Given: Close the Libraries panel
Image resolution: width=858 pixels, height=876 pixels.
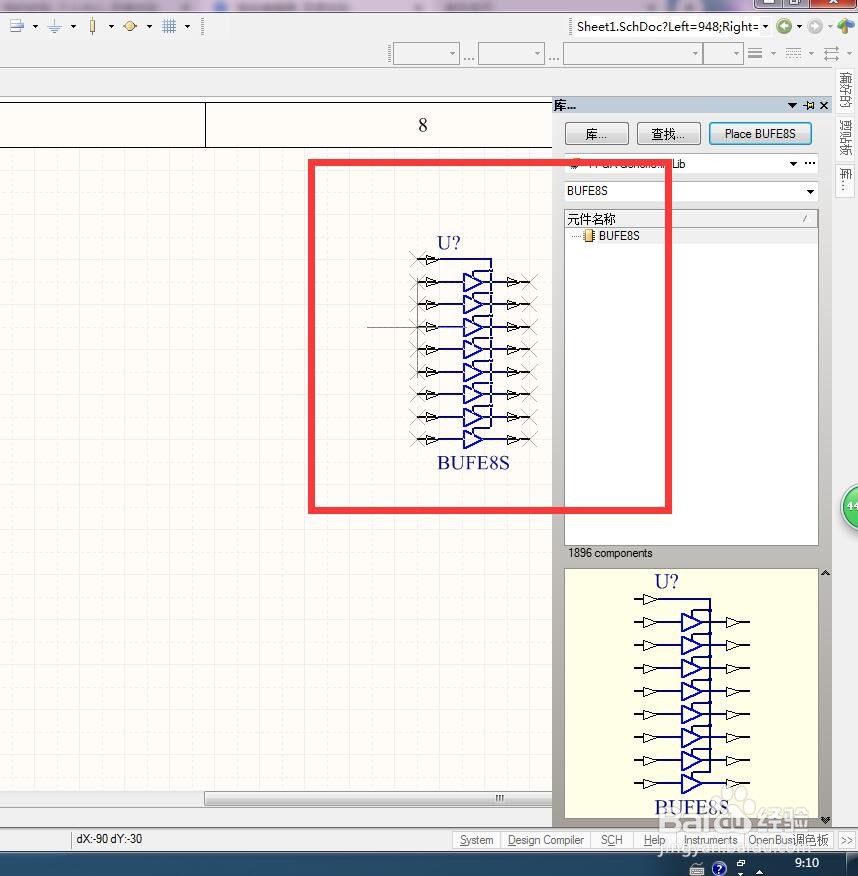Looking at the screenshot, I should coord(824,105).
